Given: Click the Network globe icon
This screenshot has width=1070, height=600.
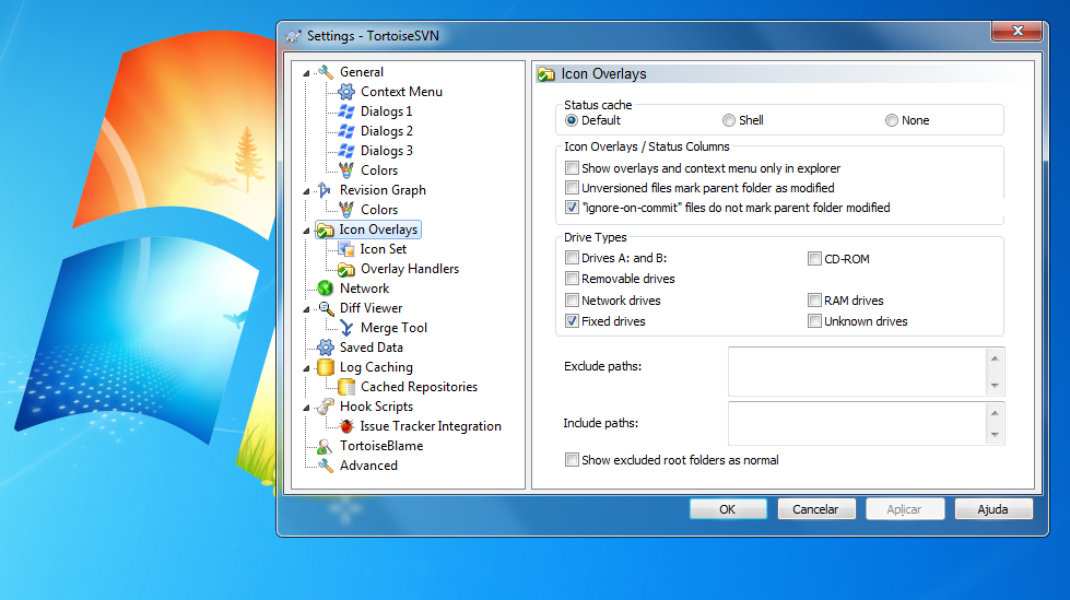Looking at the screenshot, I should (326, 289).
